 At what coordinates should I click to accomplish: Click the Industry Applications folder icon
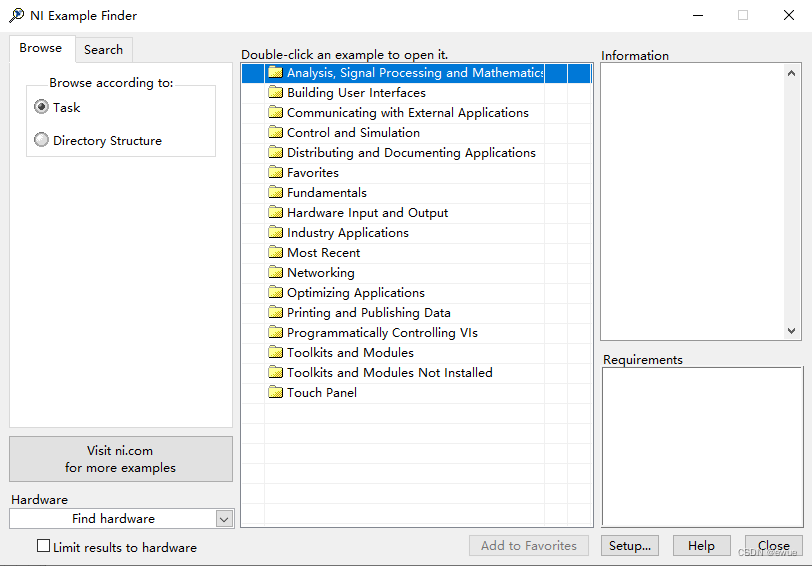(276, 233)
